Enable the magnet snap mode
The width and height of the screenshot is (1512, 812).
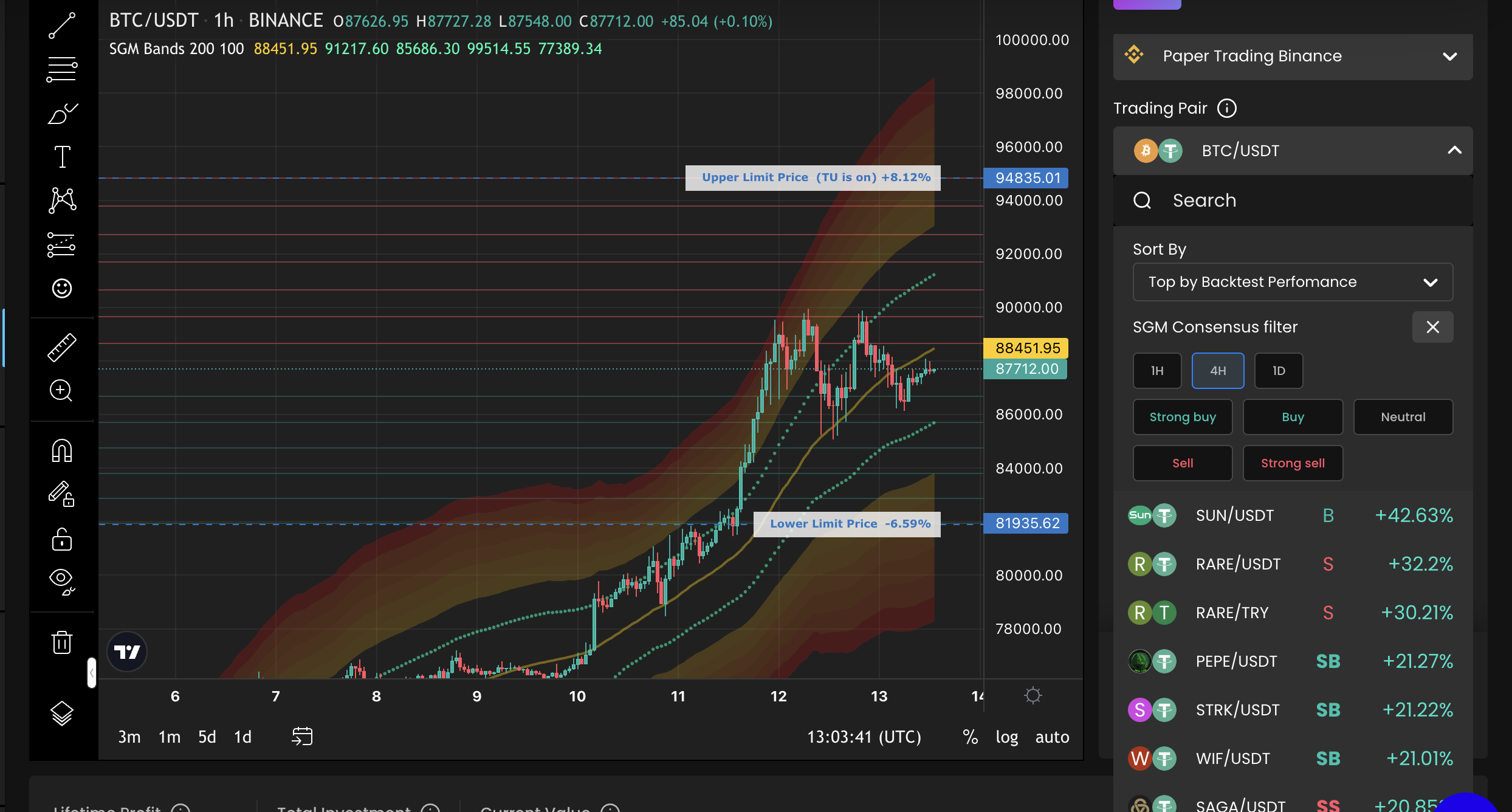tap(62, 451)
